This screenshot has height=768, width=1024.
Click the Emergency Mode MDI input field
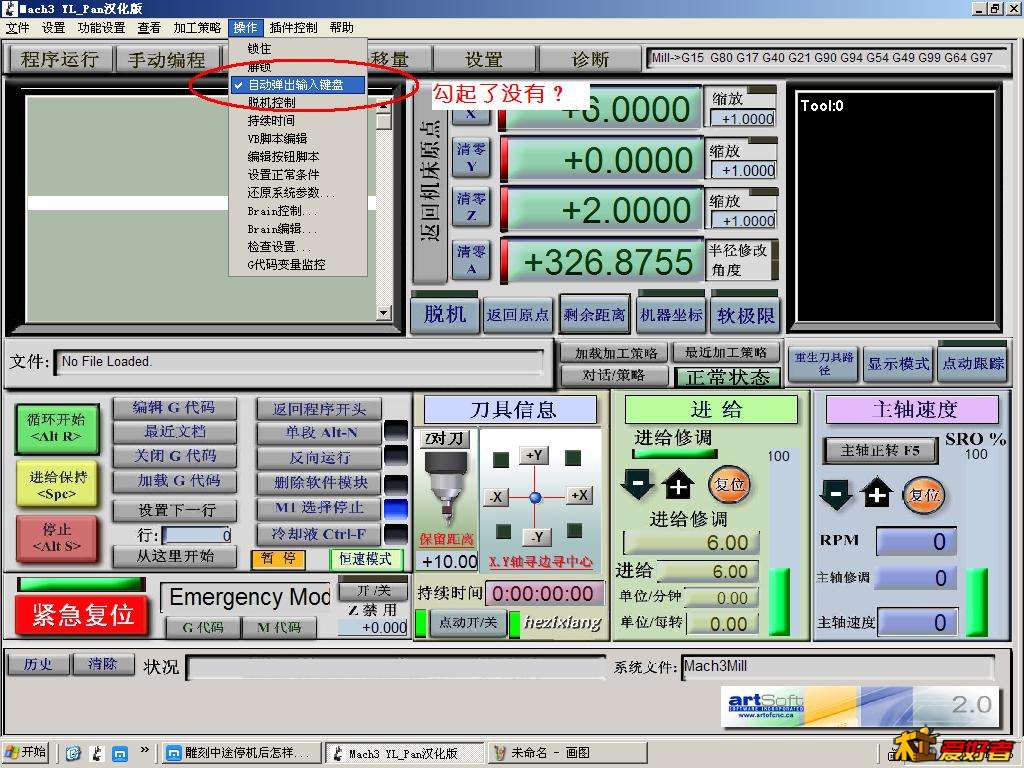point(246,597)
